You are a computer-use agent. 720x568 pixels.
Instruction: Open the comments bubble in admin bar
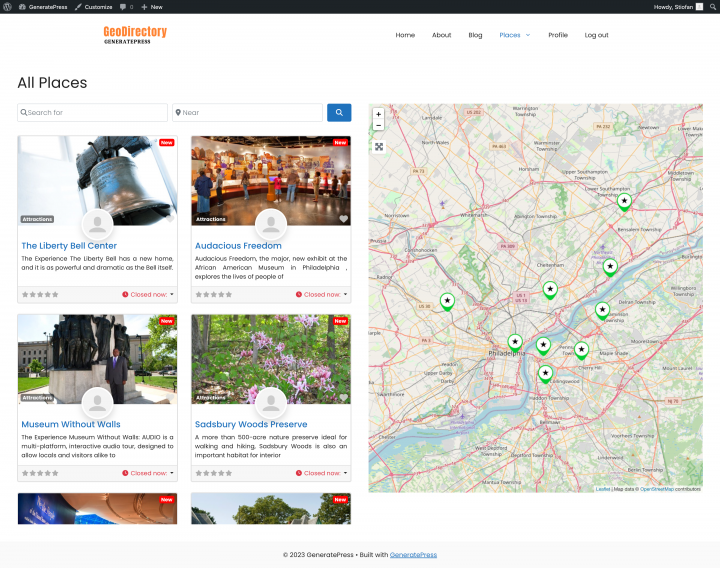(x=124, y=7)
